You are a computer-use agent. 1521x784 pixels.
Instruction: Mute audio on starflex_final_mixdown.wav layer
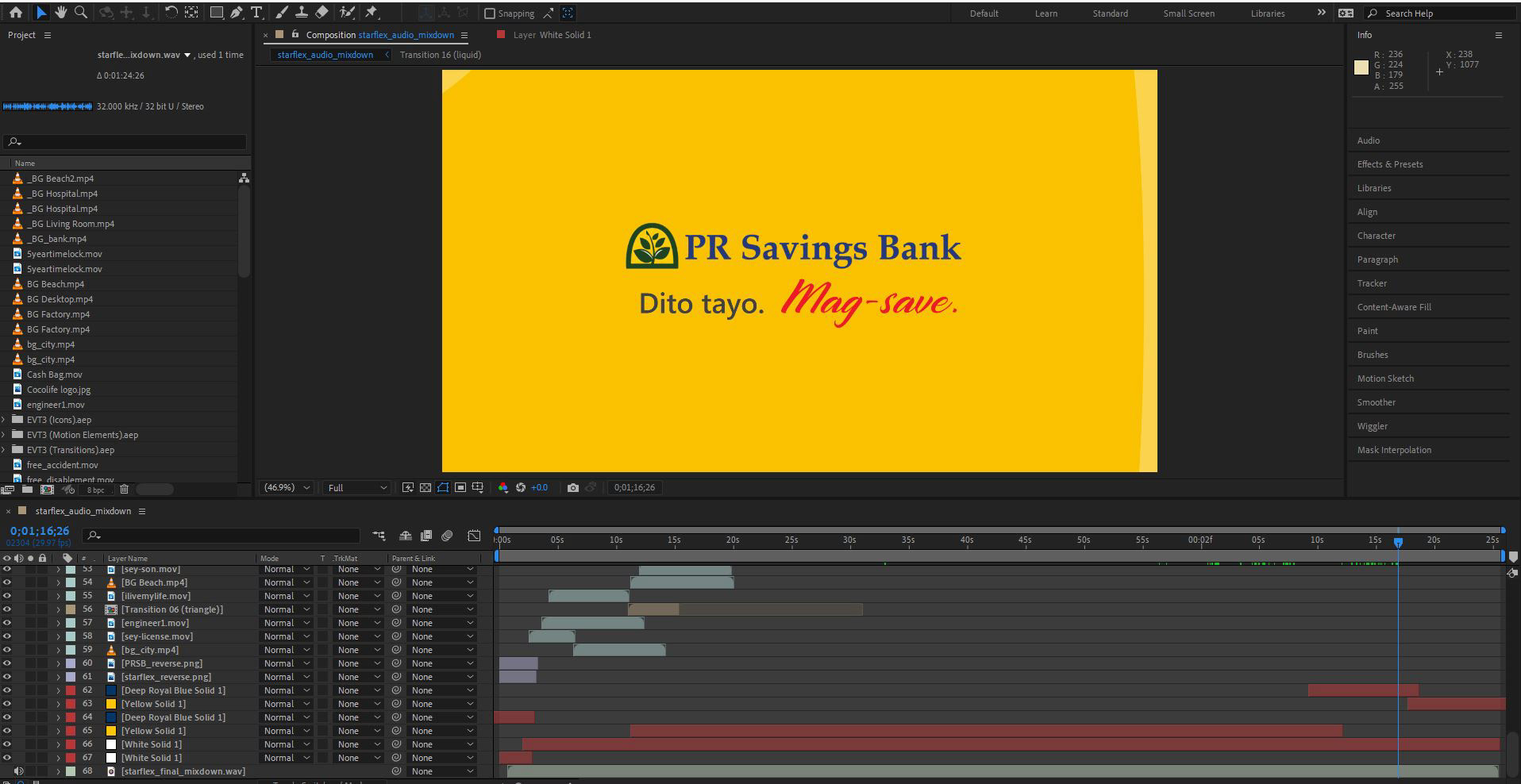[19, 771]
